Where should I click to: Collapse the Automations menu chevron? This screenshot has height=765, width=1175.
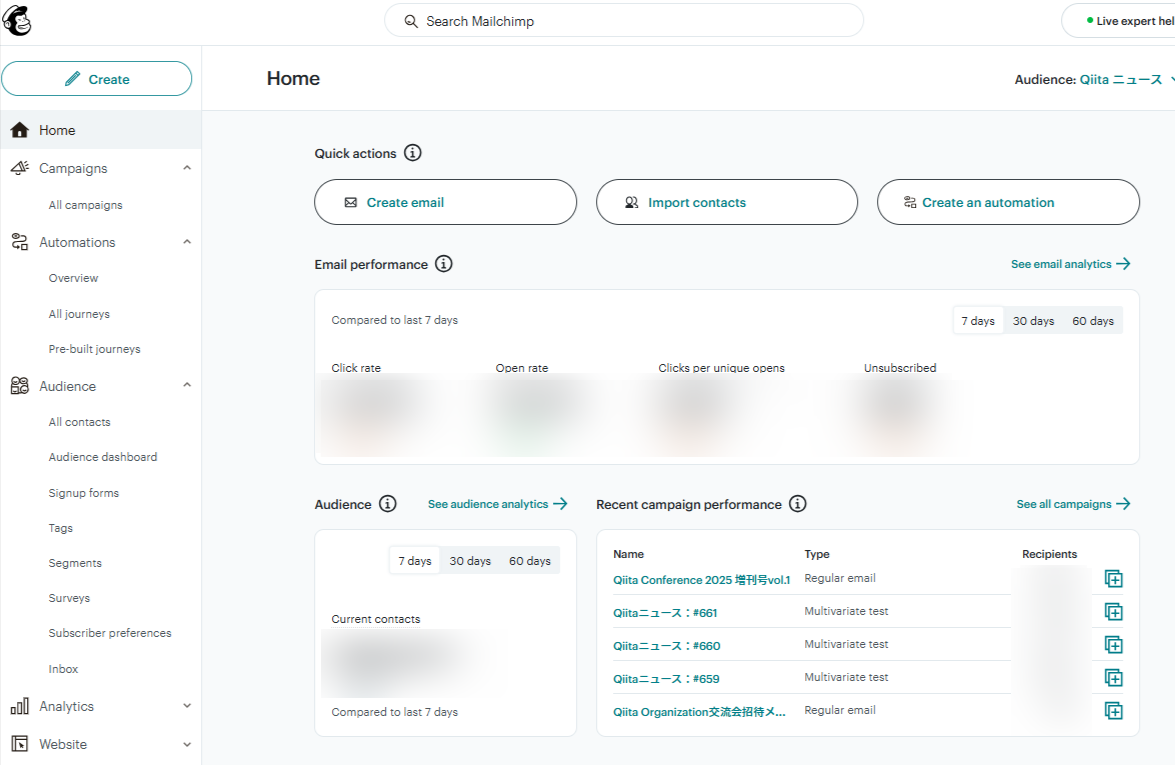[187, 242]
